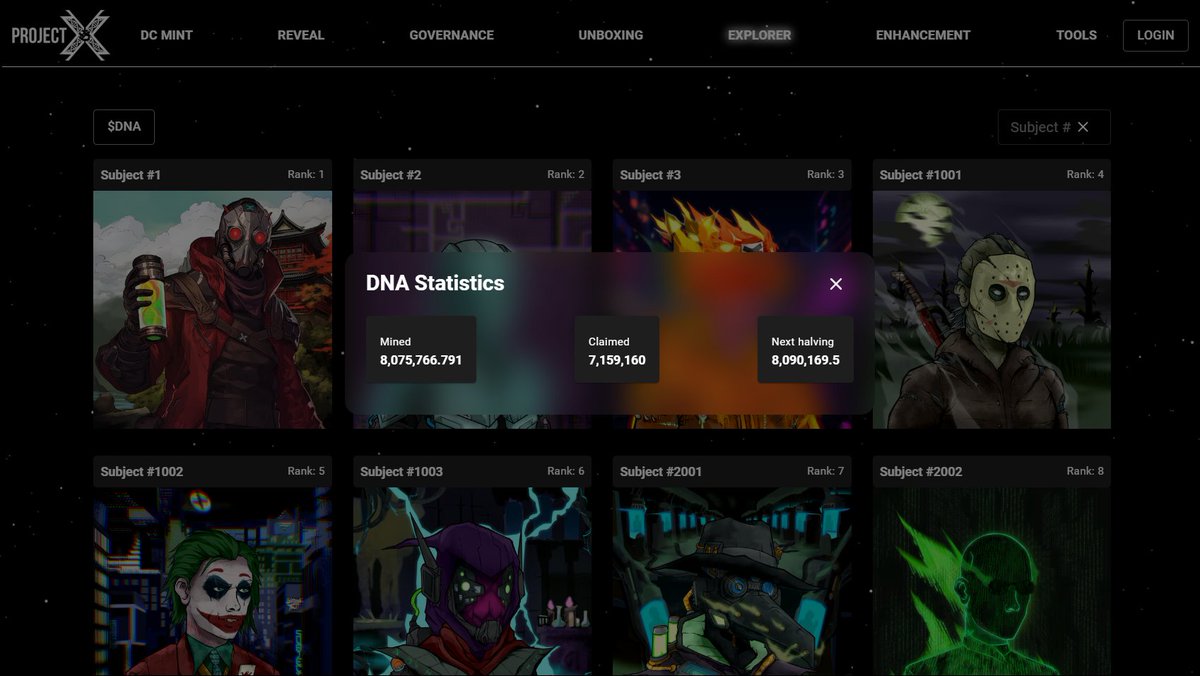The width and height of the screenshot is (1200, 676).
Task: Click the Subject #1003 title text
Action: (401, 472)
